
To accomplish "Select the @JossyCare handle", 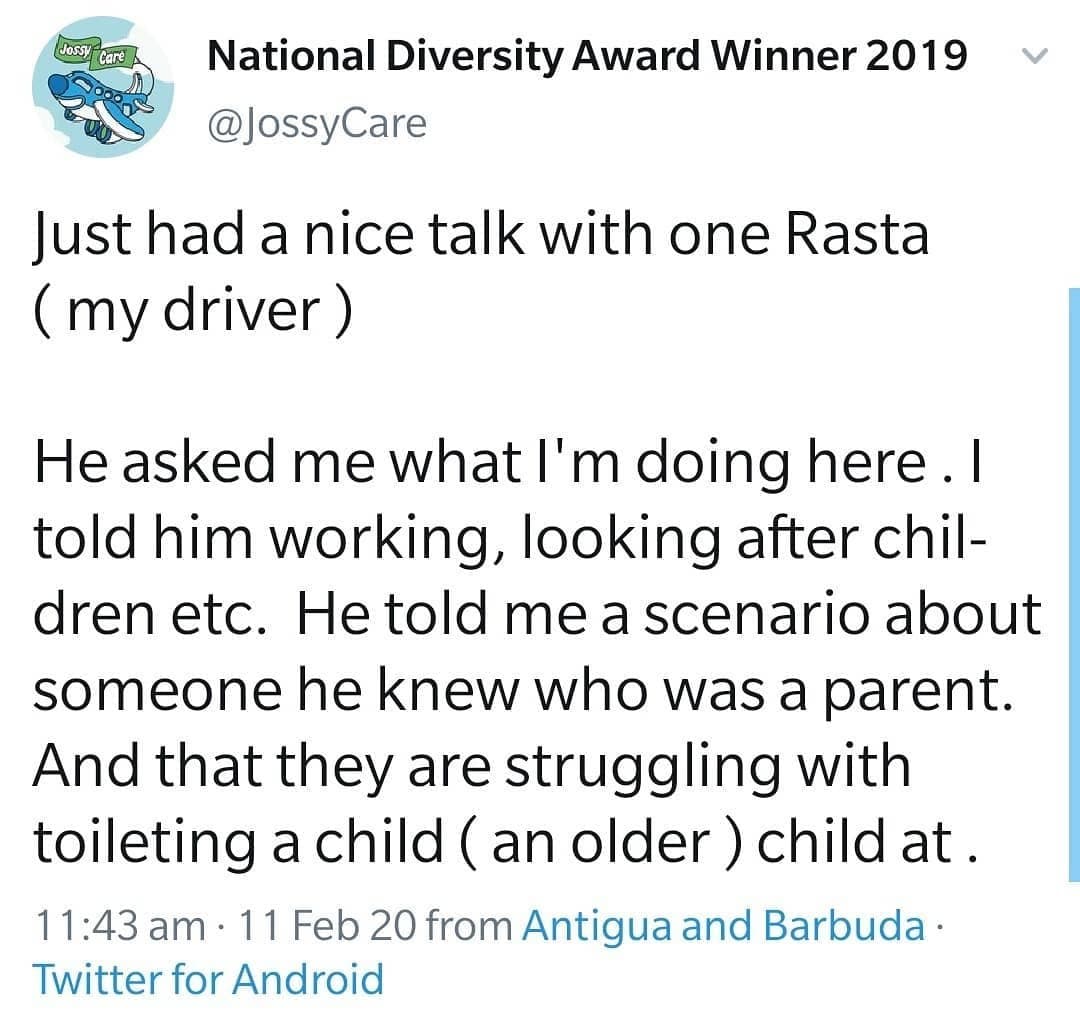I will click(317, 125).
